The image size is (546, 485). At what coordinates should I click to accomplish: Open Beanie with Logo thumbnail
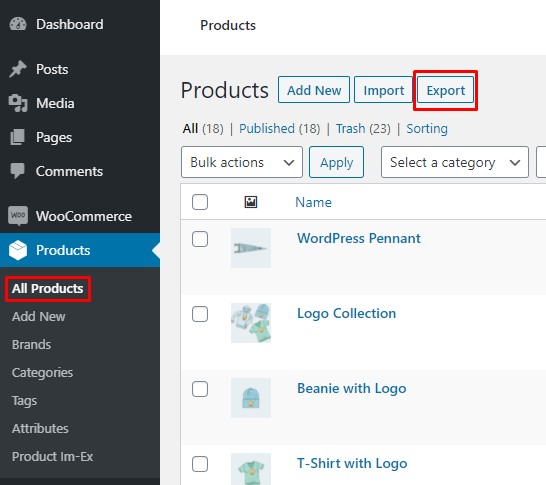251,398
